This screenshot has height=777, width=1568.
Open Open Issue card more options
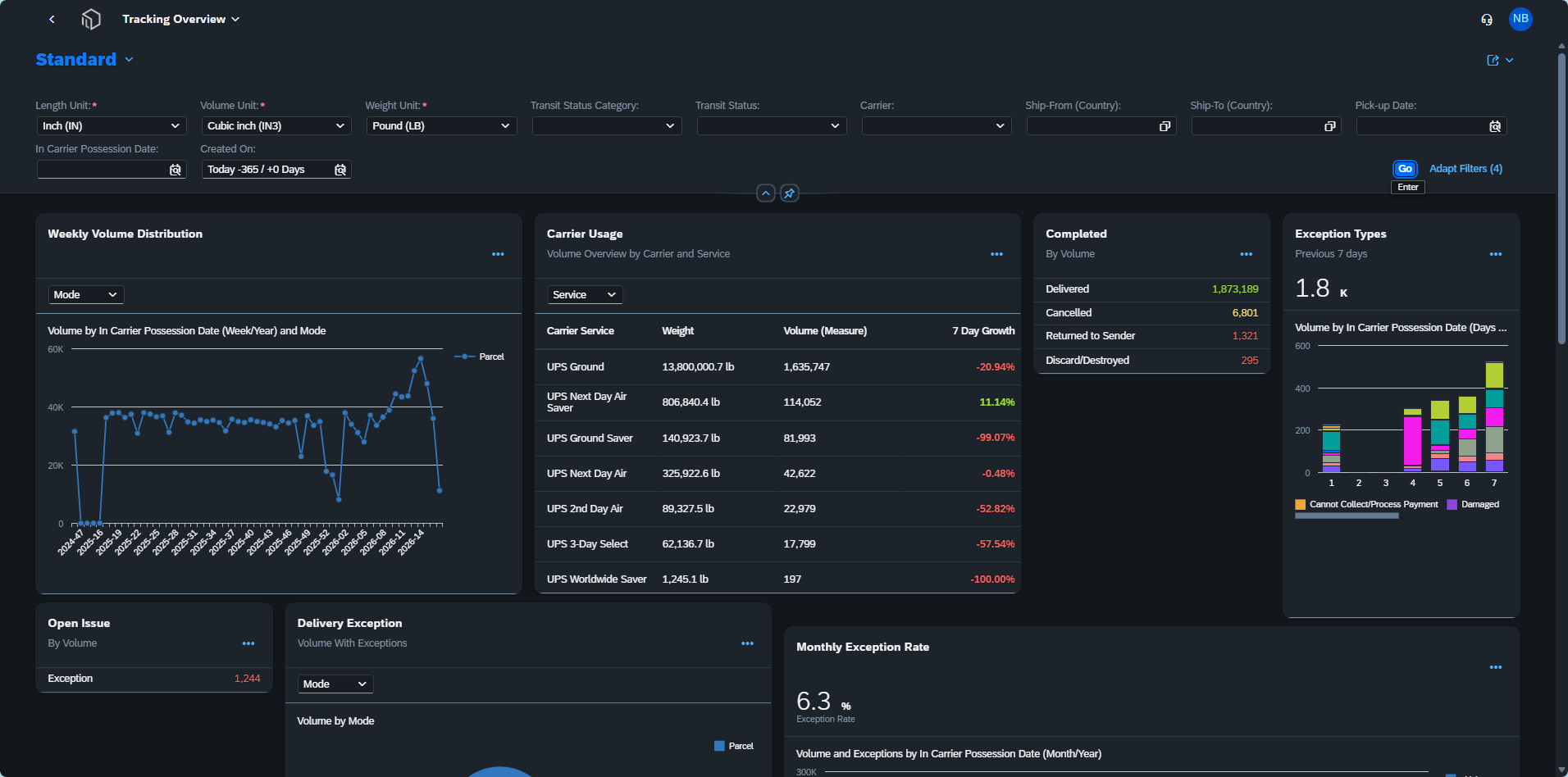(x=248, y=643)
